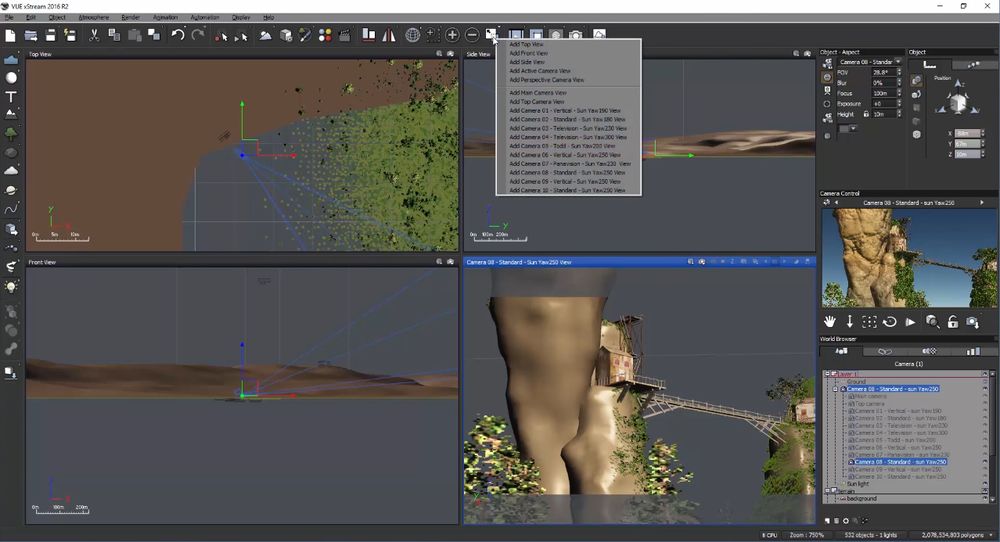1000x542 pixels.
Task: Click the Zoom In plus icon
Action: [452, 35]
